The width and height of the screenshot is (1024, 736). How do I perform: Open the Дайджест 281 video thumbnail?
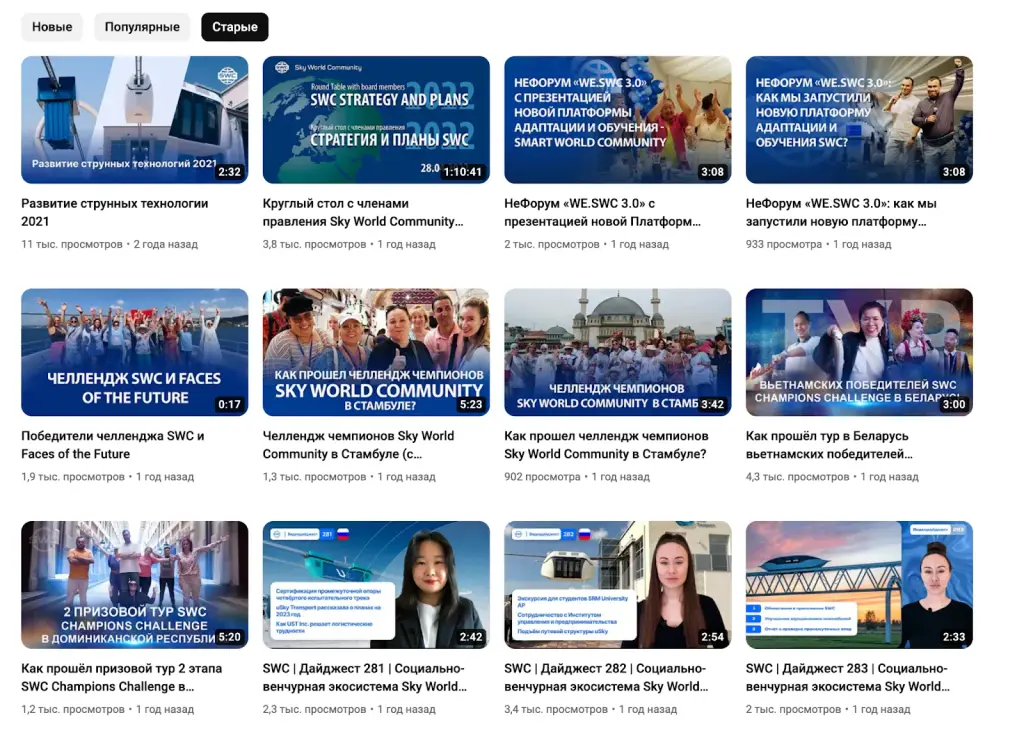376,584
